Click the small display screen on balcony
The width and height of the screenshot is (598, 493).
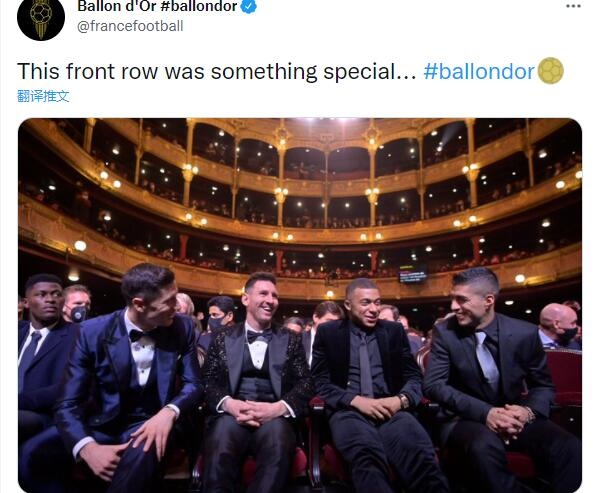point(412,274)
